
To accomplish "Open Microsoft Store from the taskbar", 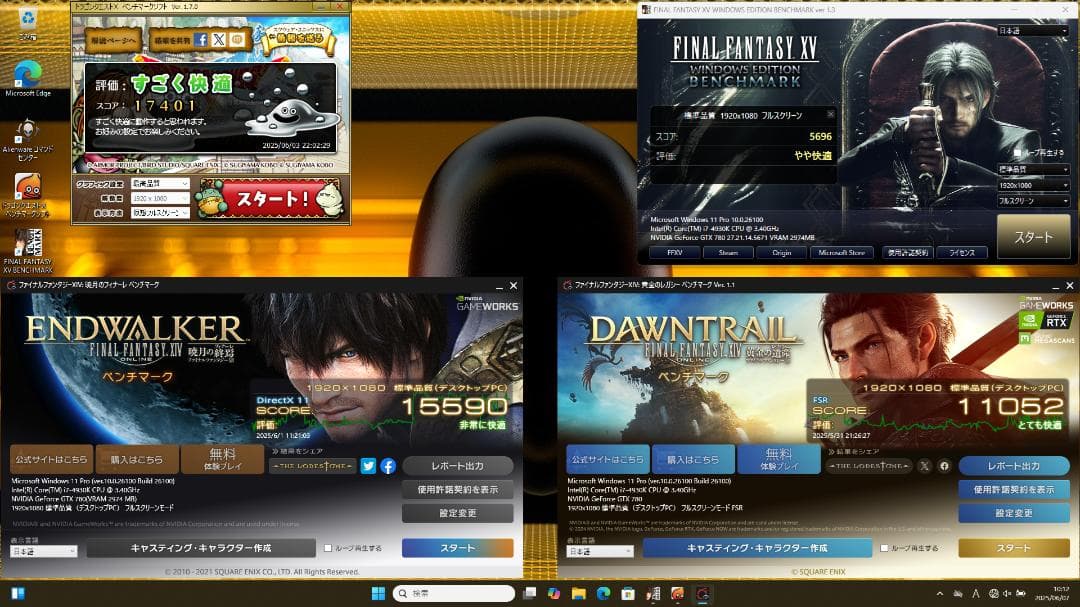I will (x=627, y=593).
